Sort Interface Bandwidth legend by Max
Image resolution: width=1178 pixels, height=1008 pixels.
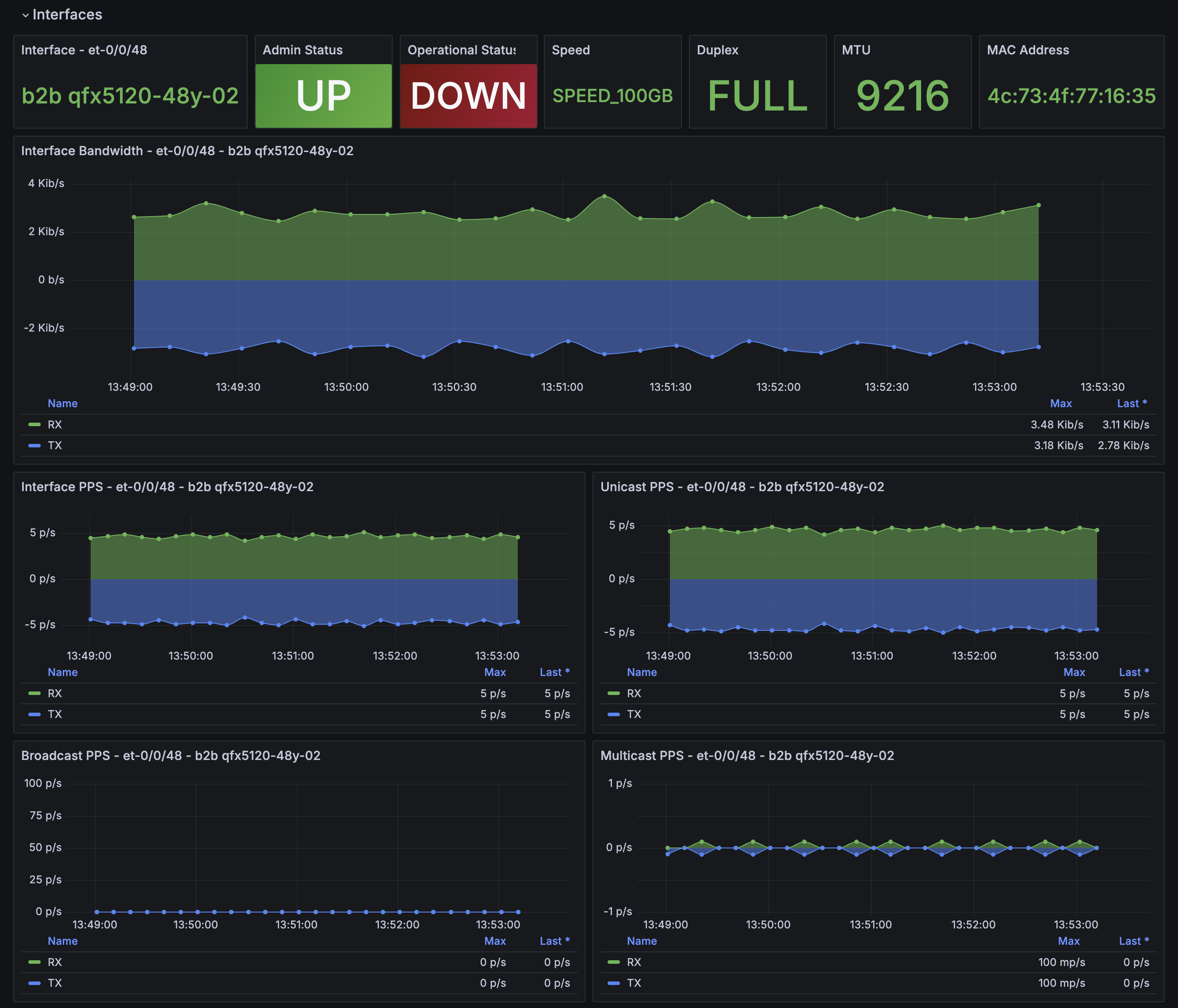click(1061, 404)
